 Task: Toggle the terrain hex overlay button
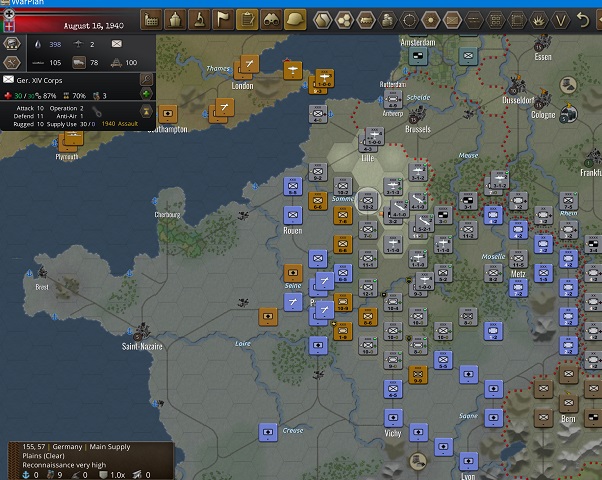point(322,20)
